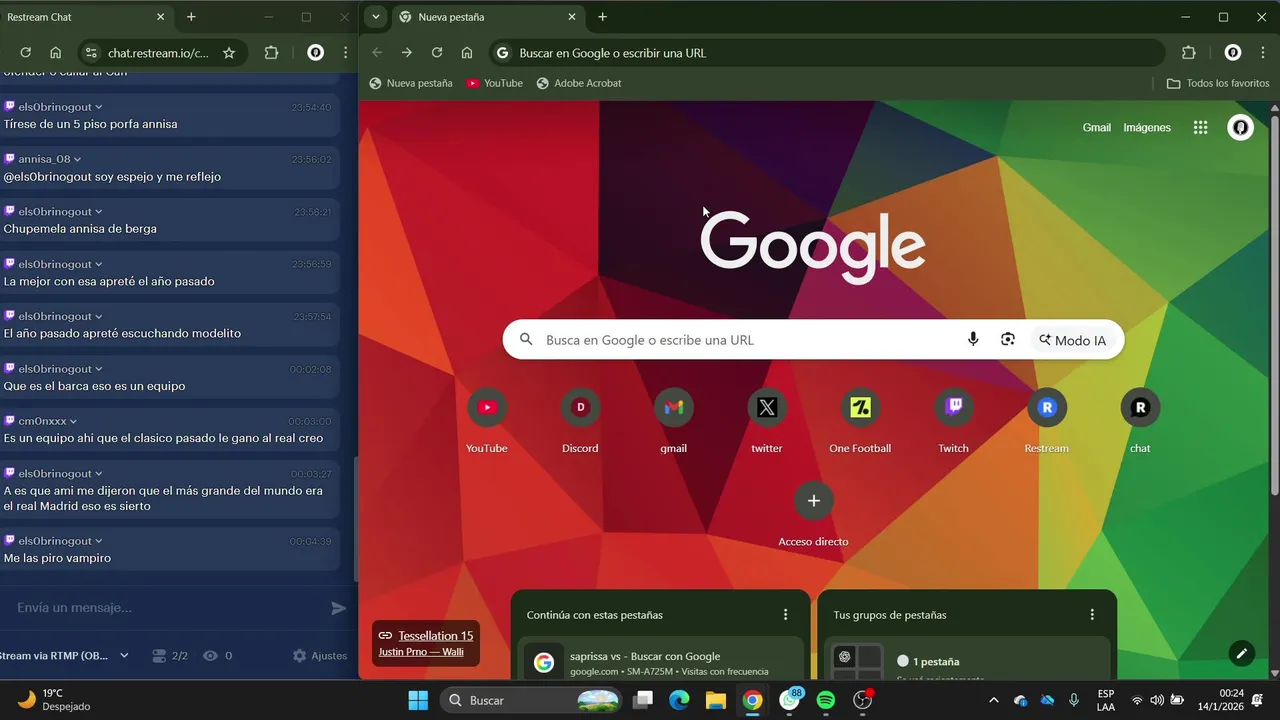Go to home in Nueva pestaña window

[467, 53]
